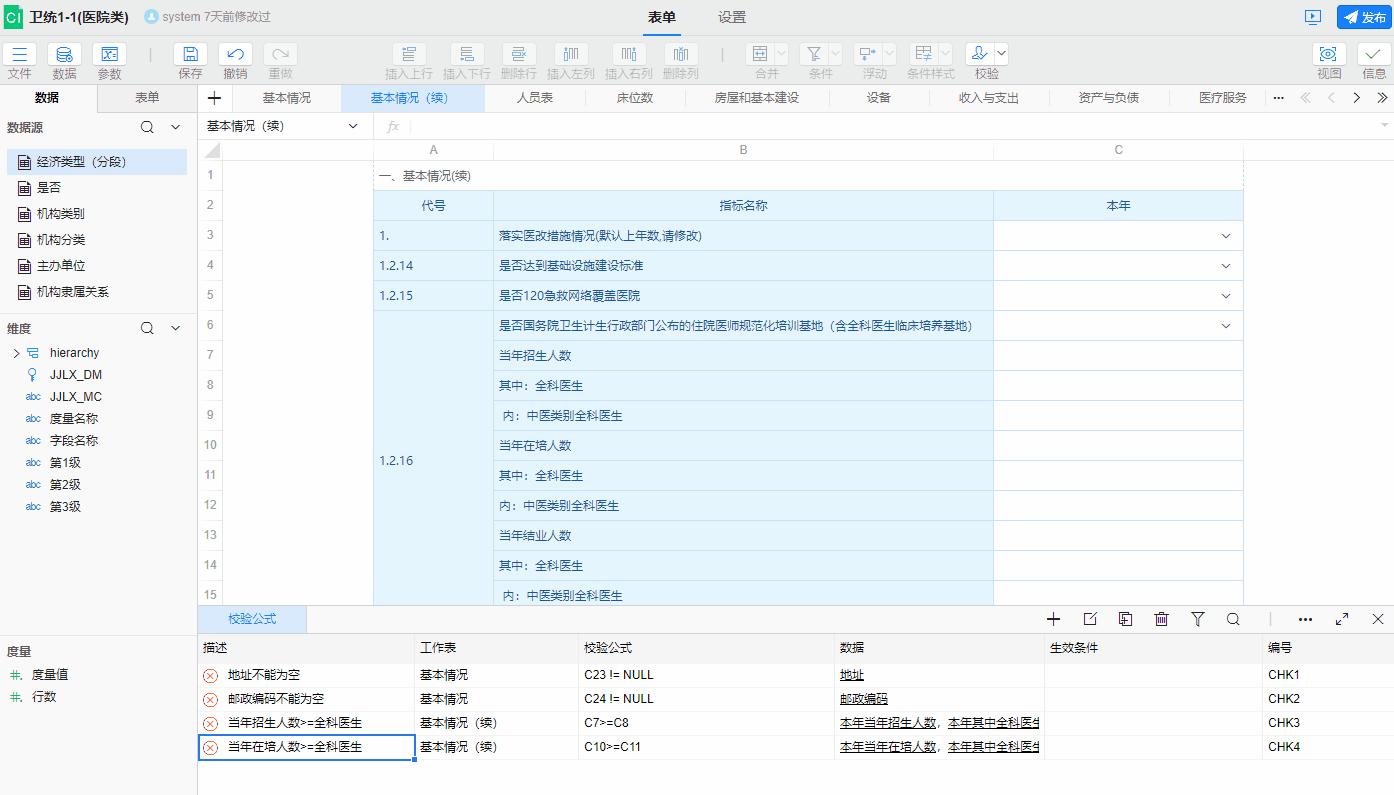Open the dropdown in cell C3
Screen dimensions: 1394x795
[x=1227, y=235]
